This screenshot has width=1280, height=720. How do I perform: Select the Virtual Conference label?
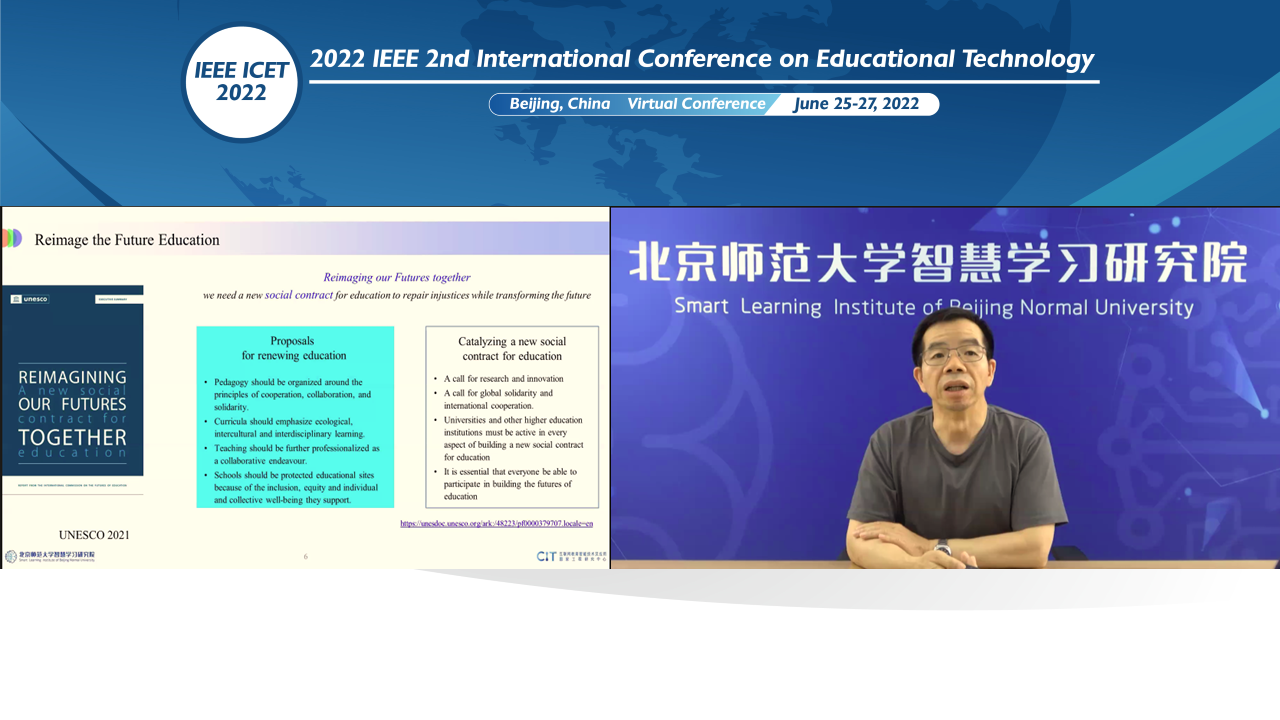pos(696,103)
